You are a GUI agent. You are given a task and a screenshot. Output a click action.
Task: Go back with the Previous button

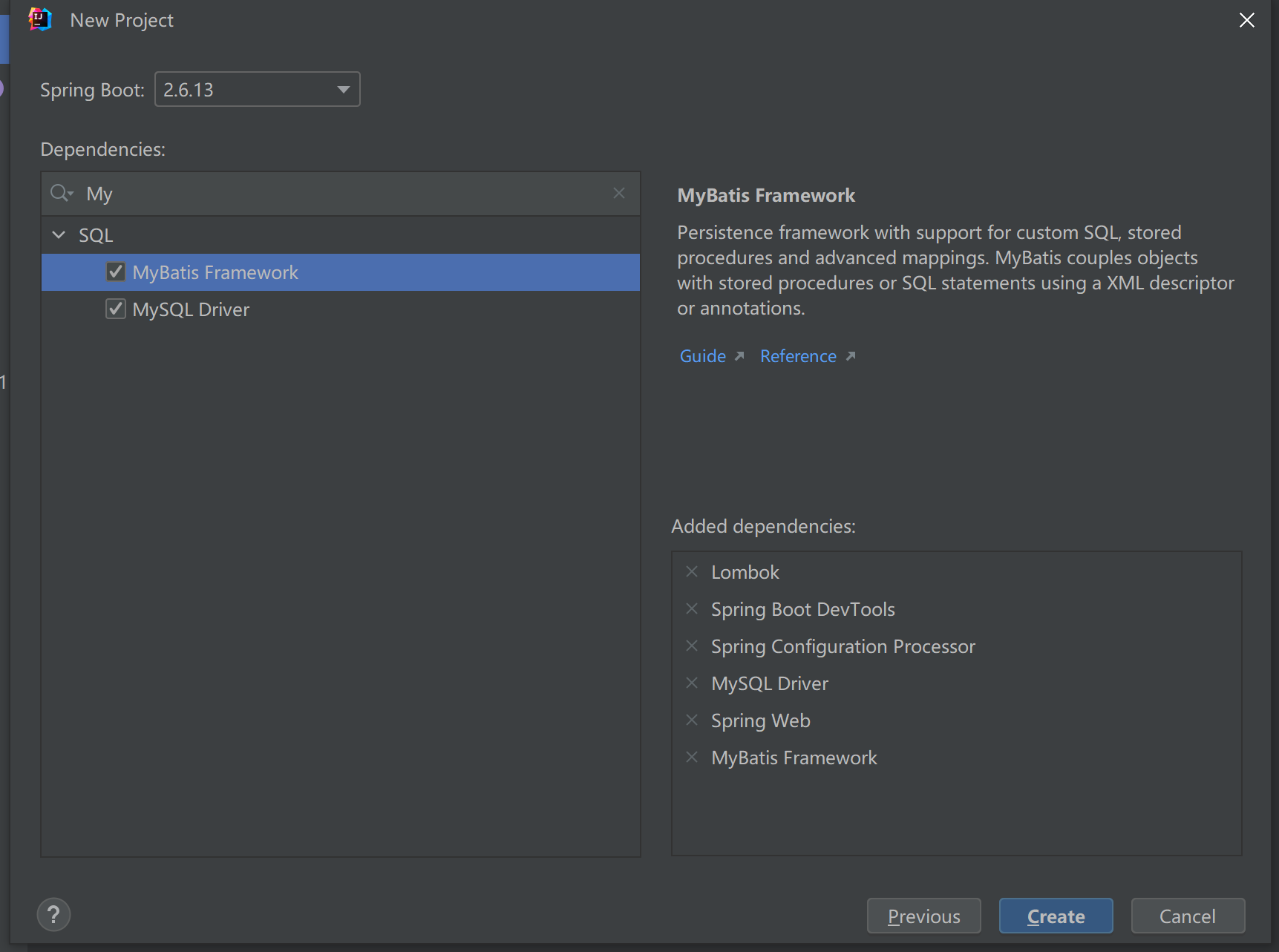point(923,916)
